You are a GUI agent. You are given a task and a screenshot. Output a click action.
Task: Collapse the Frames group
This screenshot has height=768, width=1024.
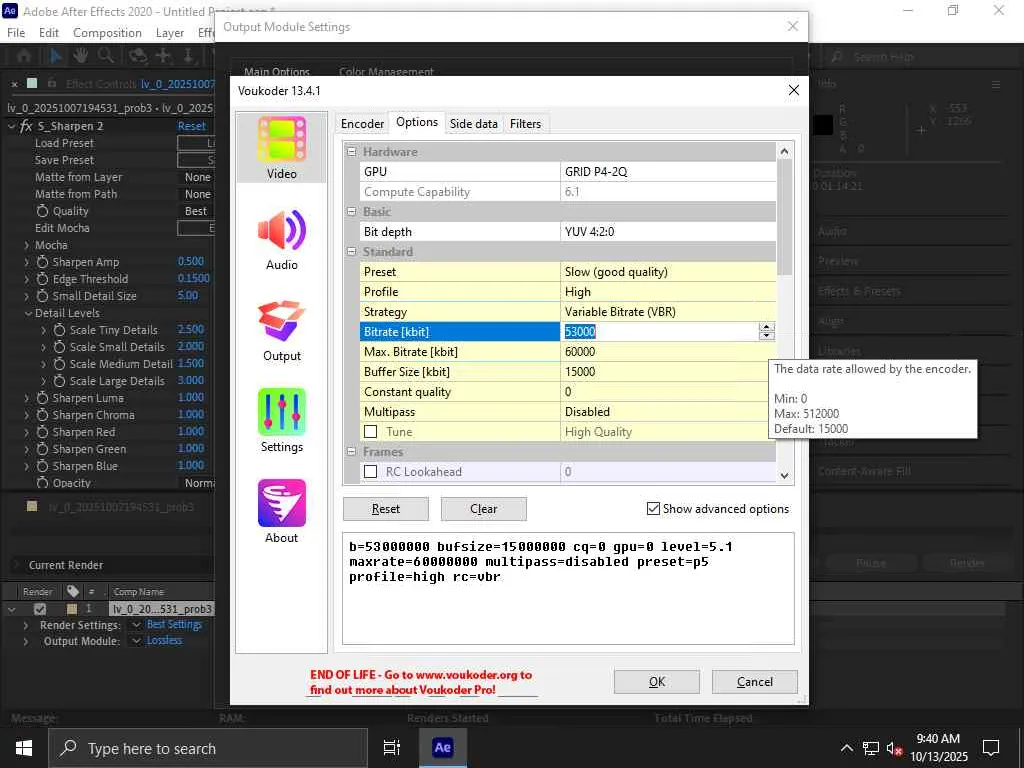pos(351,451)
